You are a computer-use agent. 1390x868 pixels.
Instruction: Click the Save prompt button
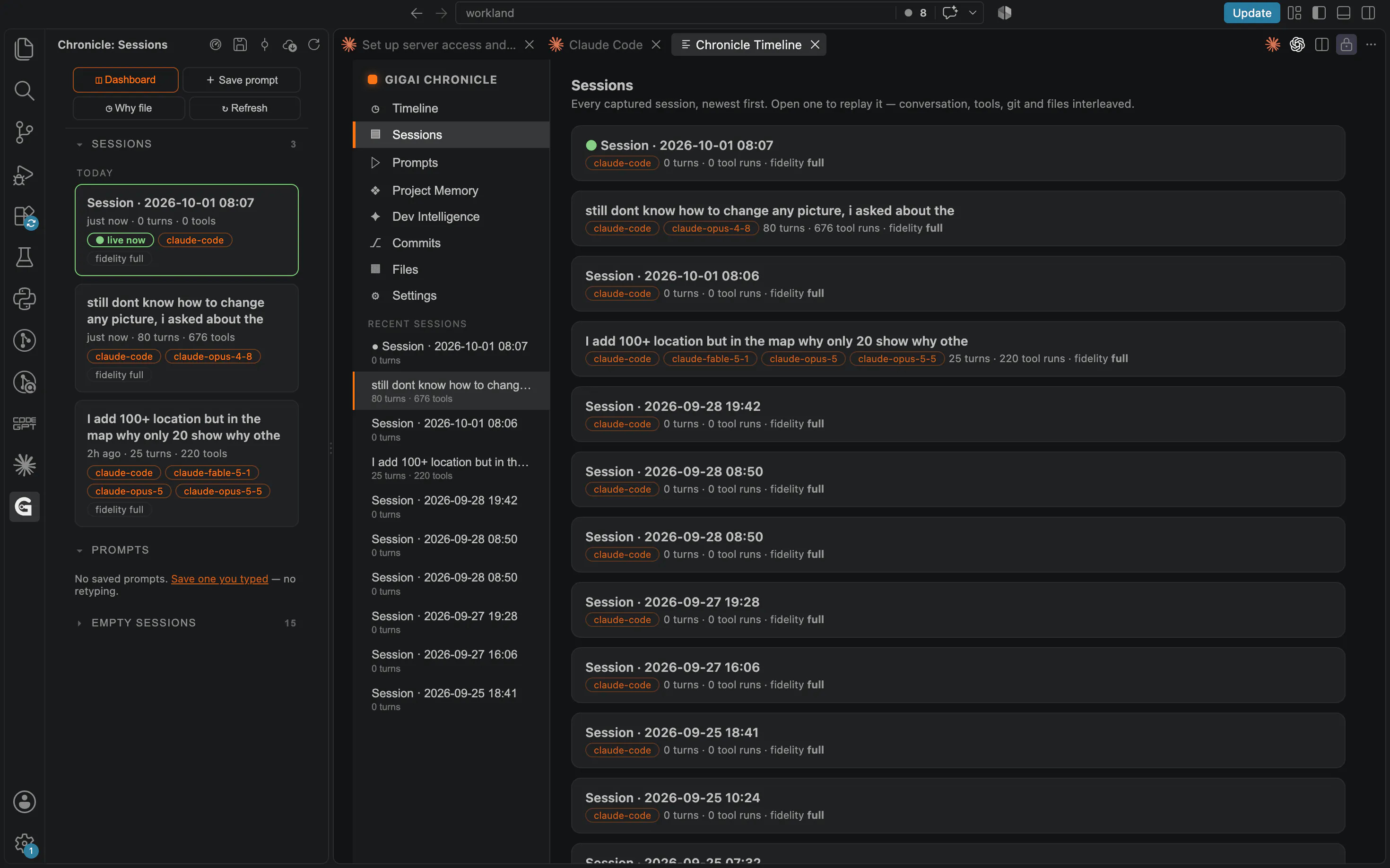click(x=242, y=80)
